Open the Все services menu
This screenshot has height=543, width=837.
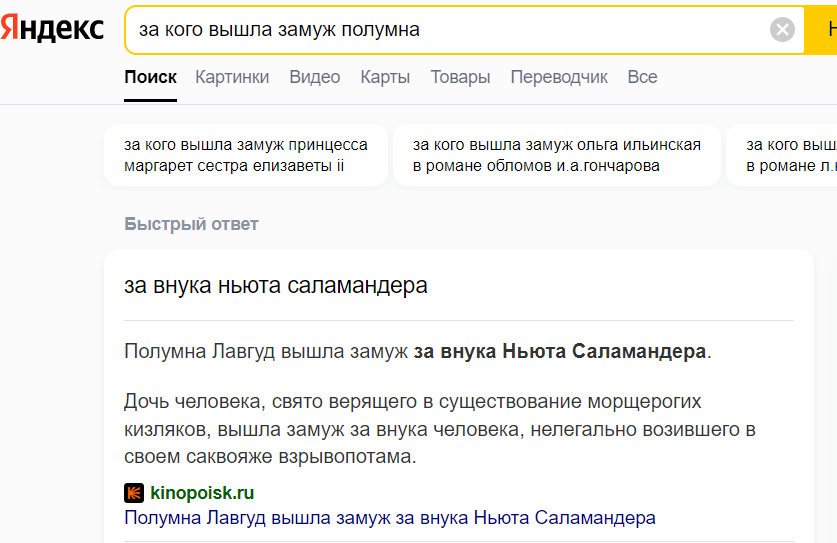pyautogui.click(x=643, y=77)
